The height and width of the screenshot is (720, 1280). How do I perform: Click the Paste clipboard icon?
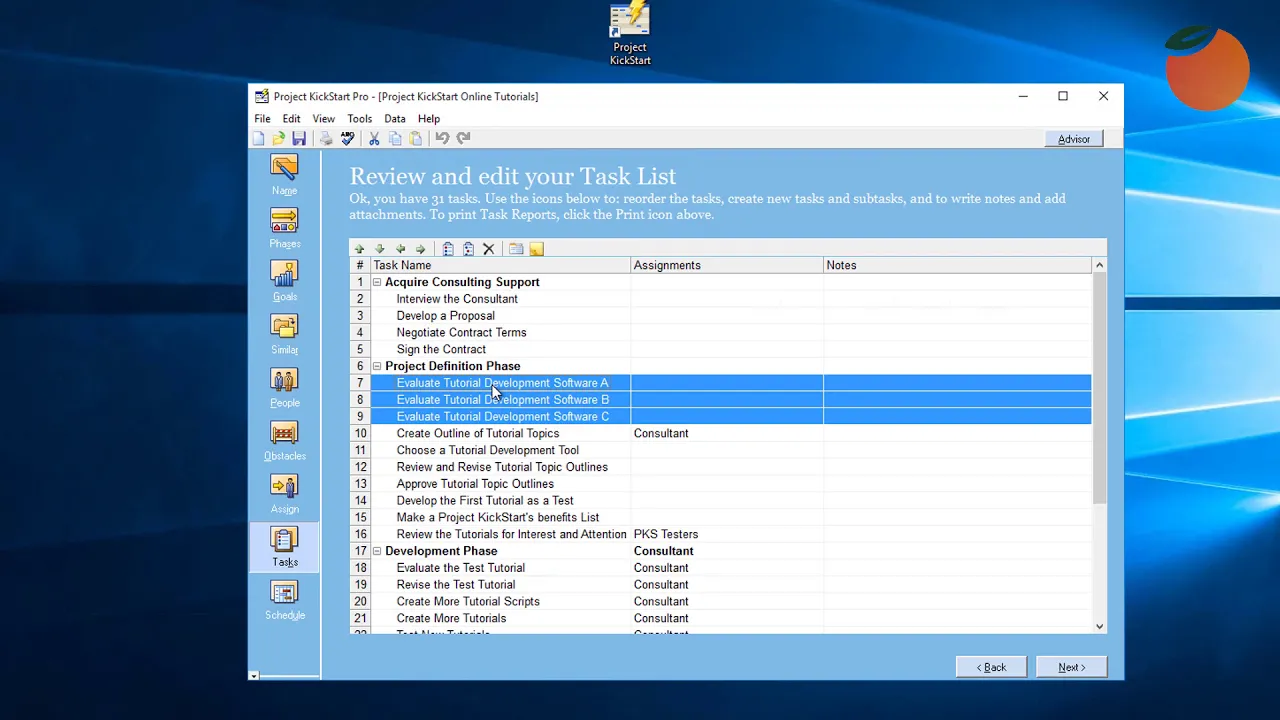(416, 138)
